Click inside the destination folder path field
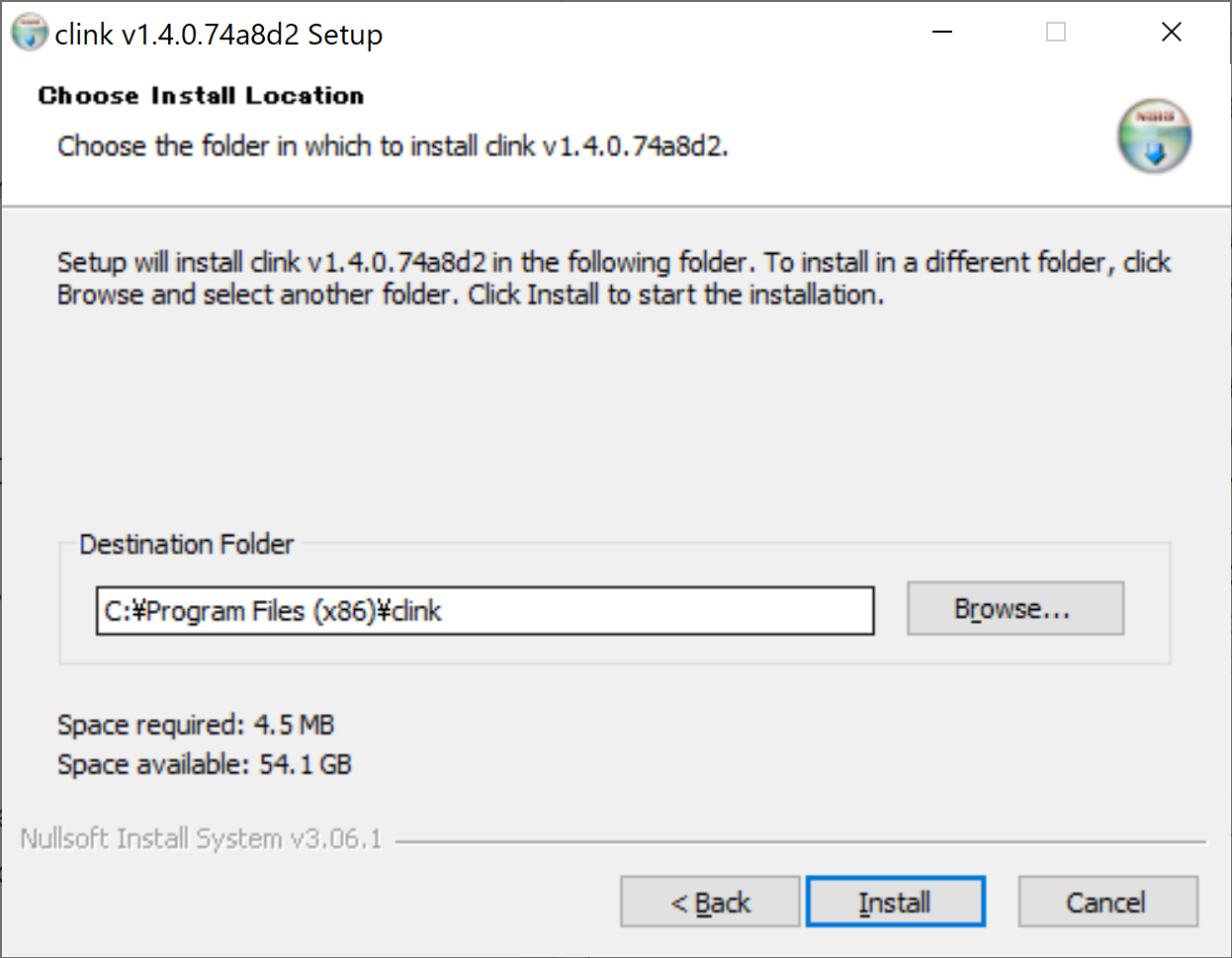This screenshot has height=958, width=1232. point(484,610)
